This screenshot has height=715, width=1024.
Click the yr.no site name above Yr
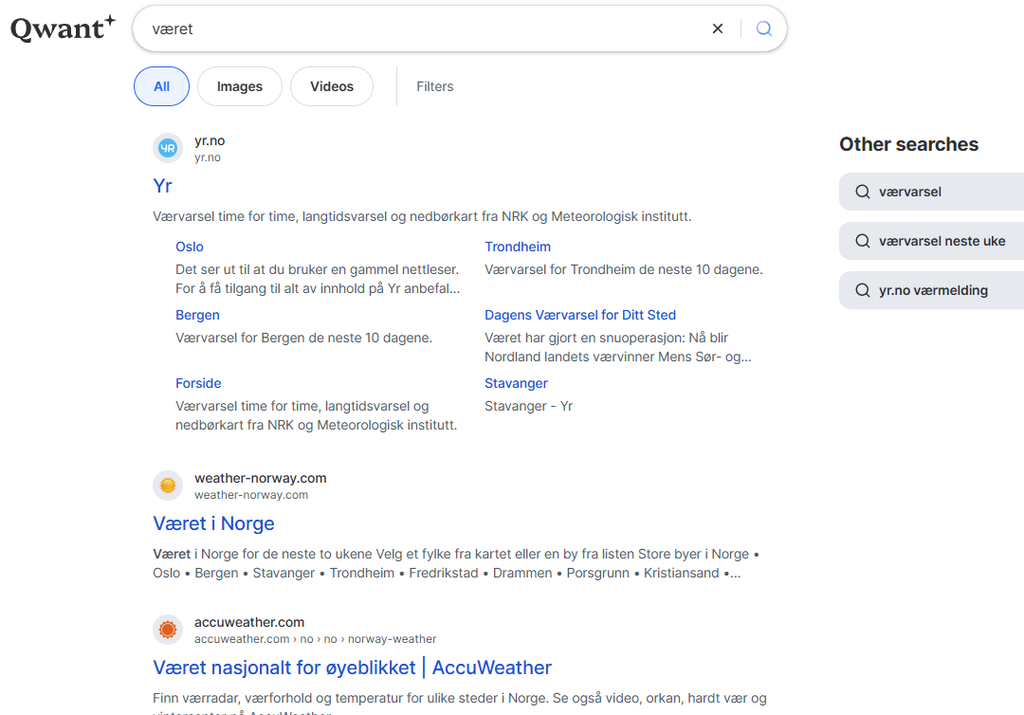point(210,140)
